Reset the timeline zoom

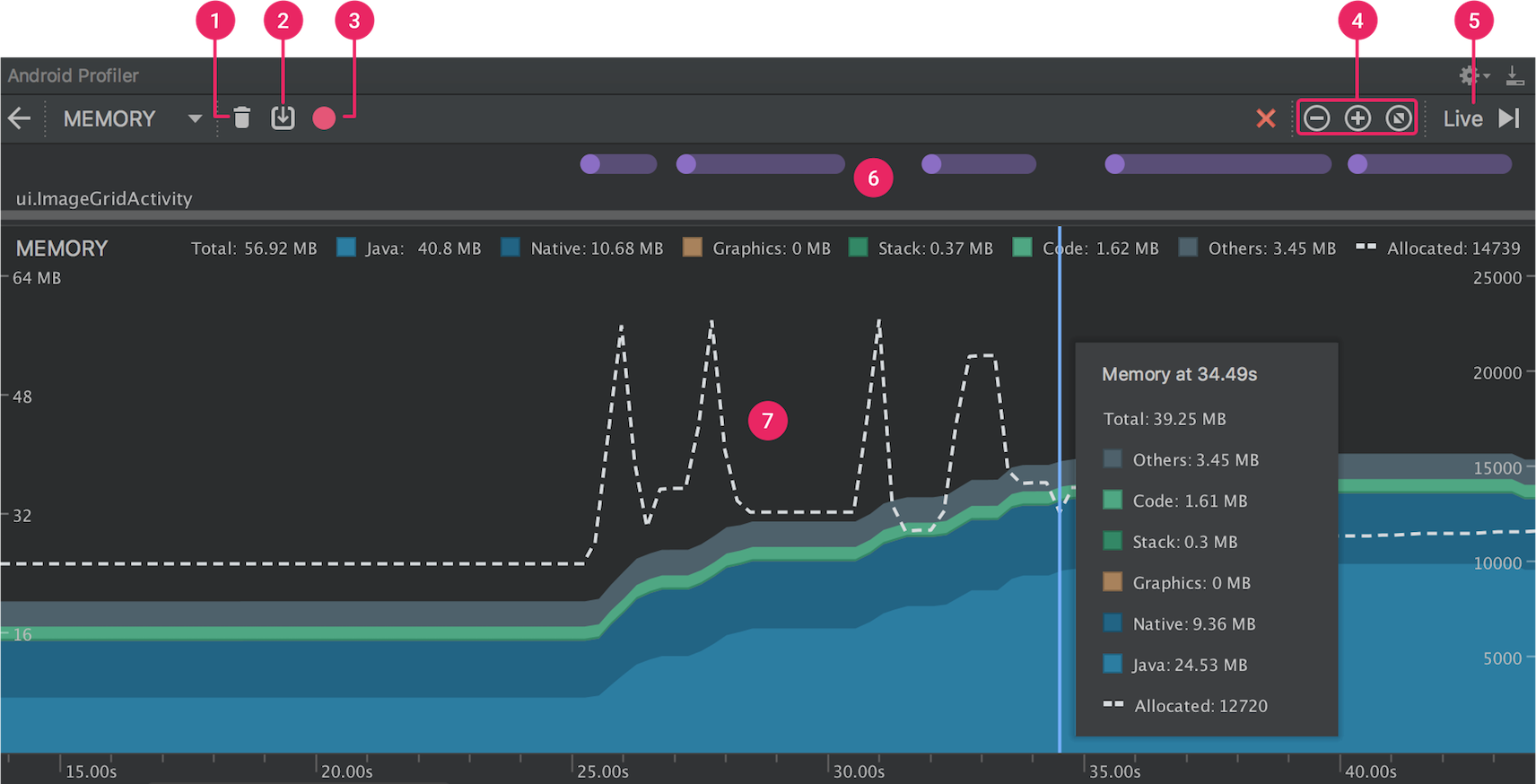tap(1399, 118)
